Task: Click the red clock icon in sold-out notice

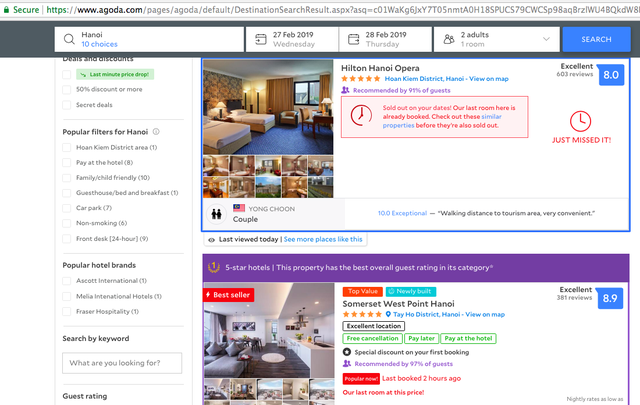Action: (361, 115)
